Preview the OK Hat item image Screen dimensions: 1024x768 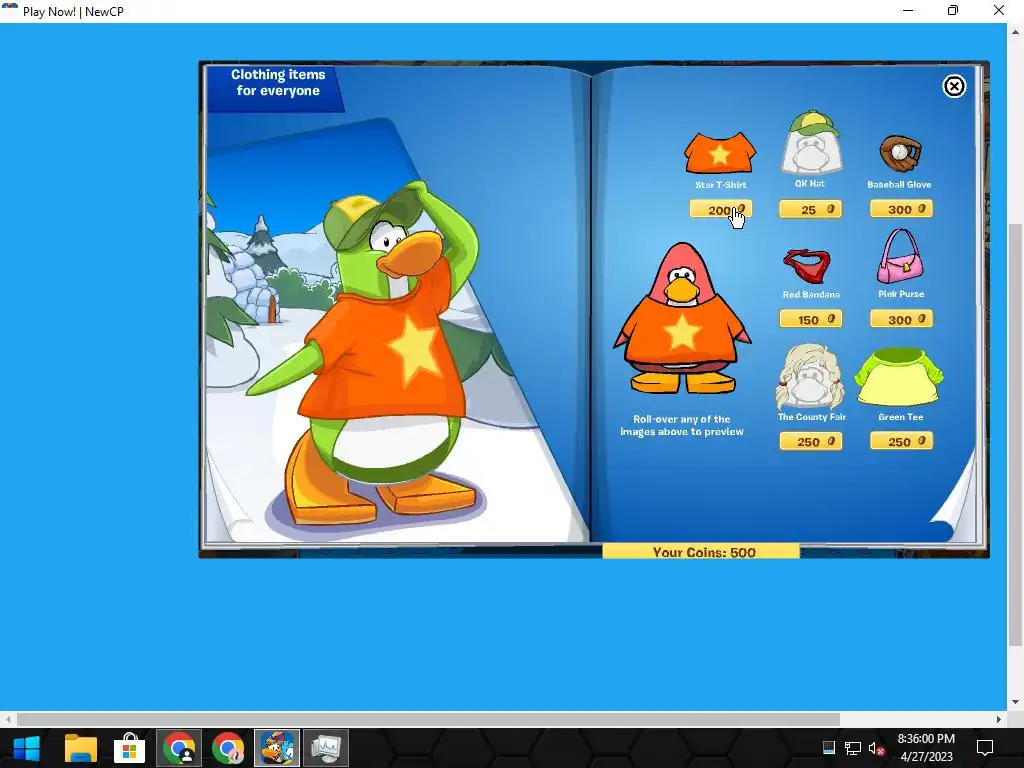[810, 142]
